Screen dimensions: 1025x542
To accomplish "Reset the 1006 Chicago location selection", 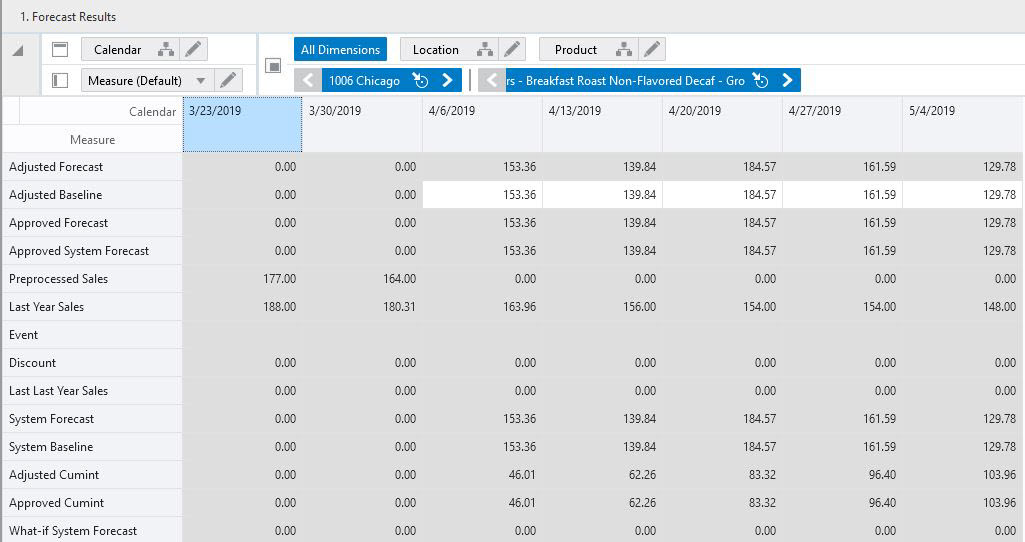I will pyautogui.click(x=421, y=80).
